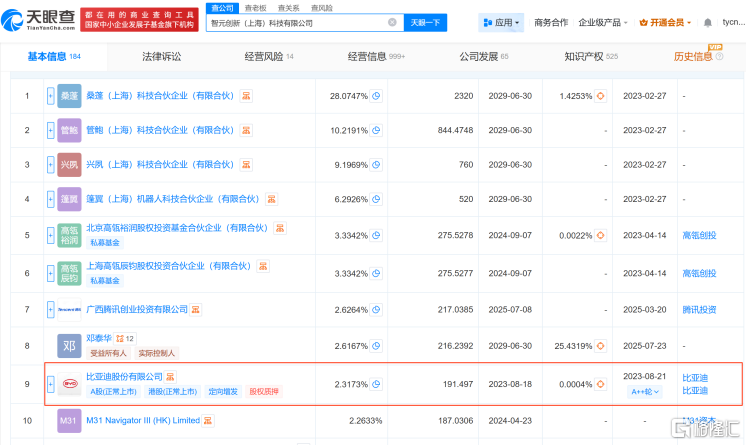Image resolution: width=746 pixels, height=445 pixels.
Task: Expand row 7 广西腾讯 shareholder details
Action: tap(50, 309)
